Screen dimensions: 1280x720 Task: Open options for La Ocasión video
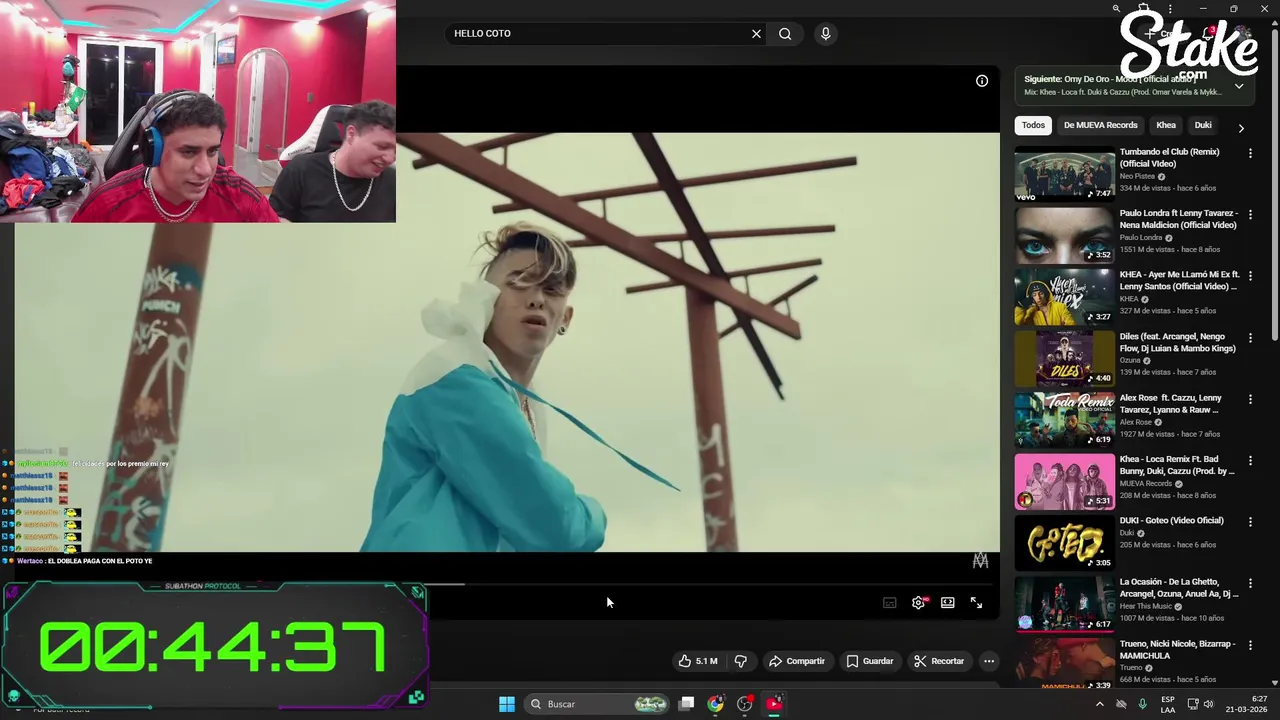1250,583
